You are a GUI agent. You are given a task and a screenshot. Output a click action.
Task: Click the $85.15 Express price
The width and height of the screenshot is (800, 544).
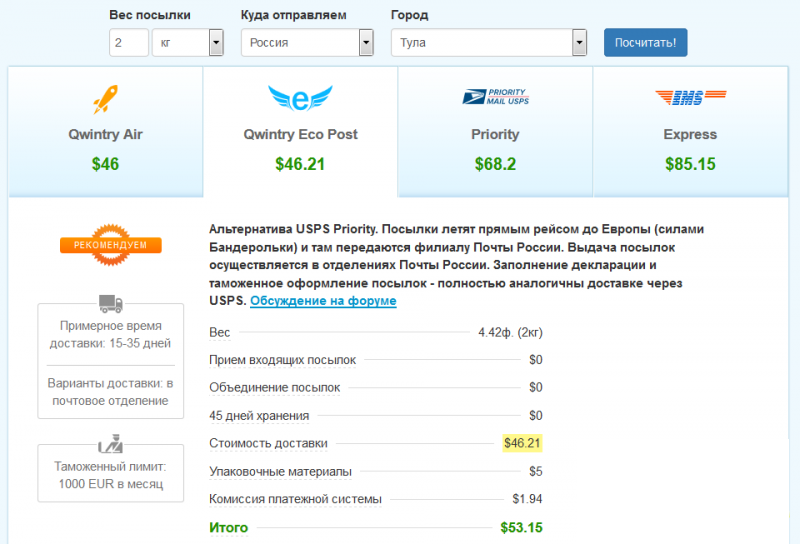tap(690, 164)
